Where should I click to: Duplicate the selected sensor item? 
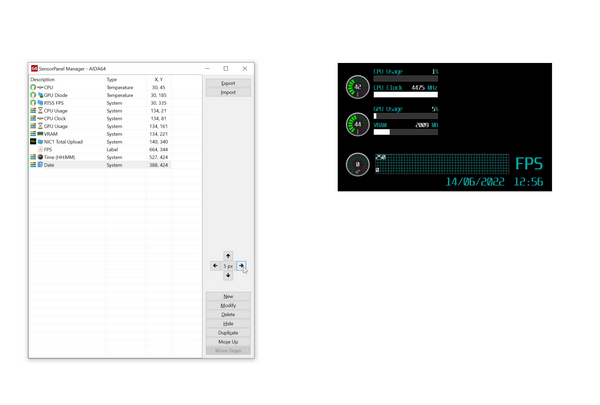point(228,332)
